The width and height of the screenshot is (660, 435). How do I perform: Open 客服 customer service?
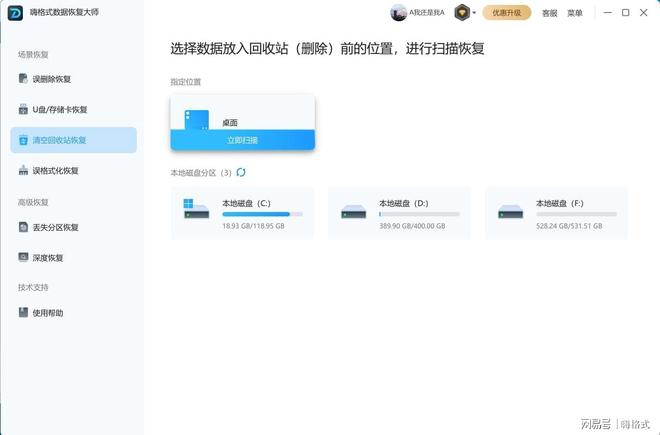pos(549,13)
